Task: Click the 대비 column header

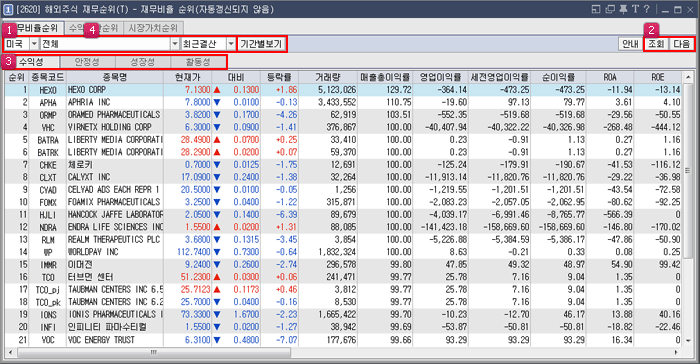Action: tap(236, 77)
